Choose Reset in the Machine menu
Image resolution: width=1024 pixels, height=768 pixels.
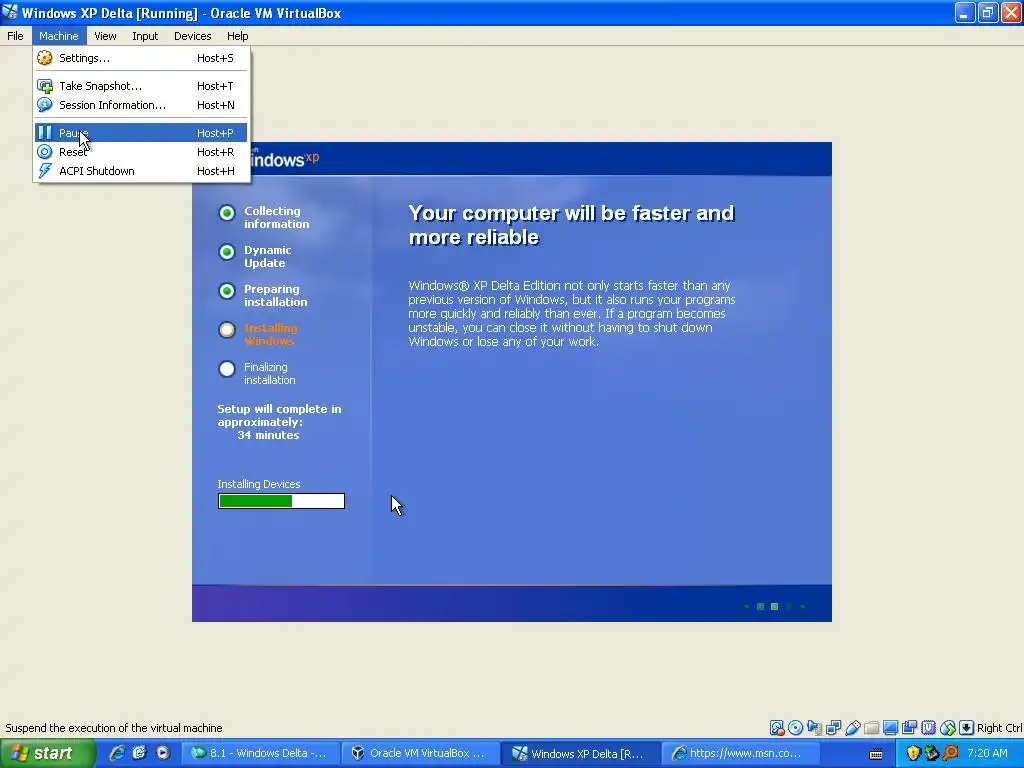pyautogui.click(x=140, y=152)
